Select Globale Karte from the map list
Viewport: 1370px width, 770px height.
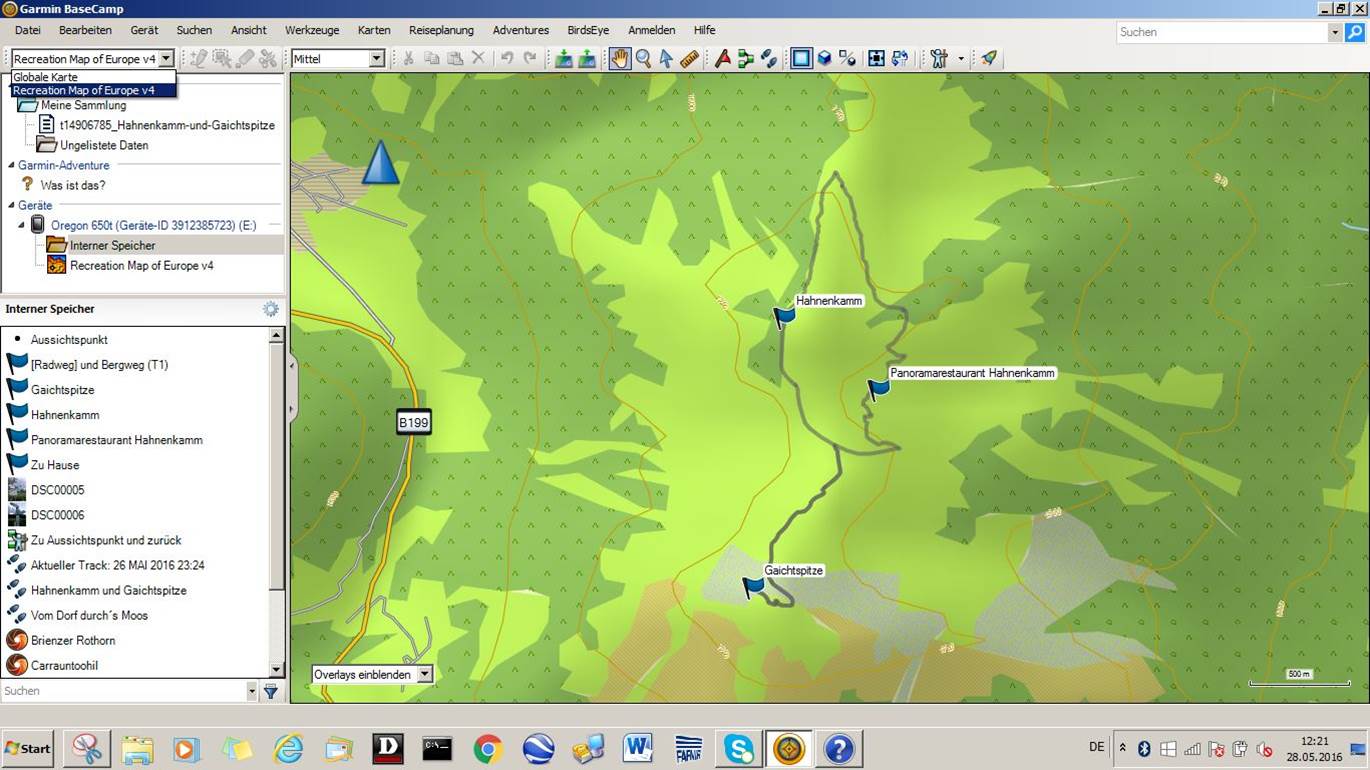point(46,76)
